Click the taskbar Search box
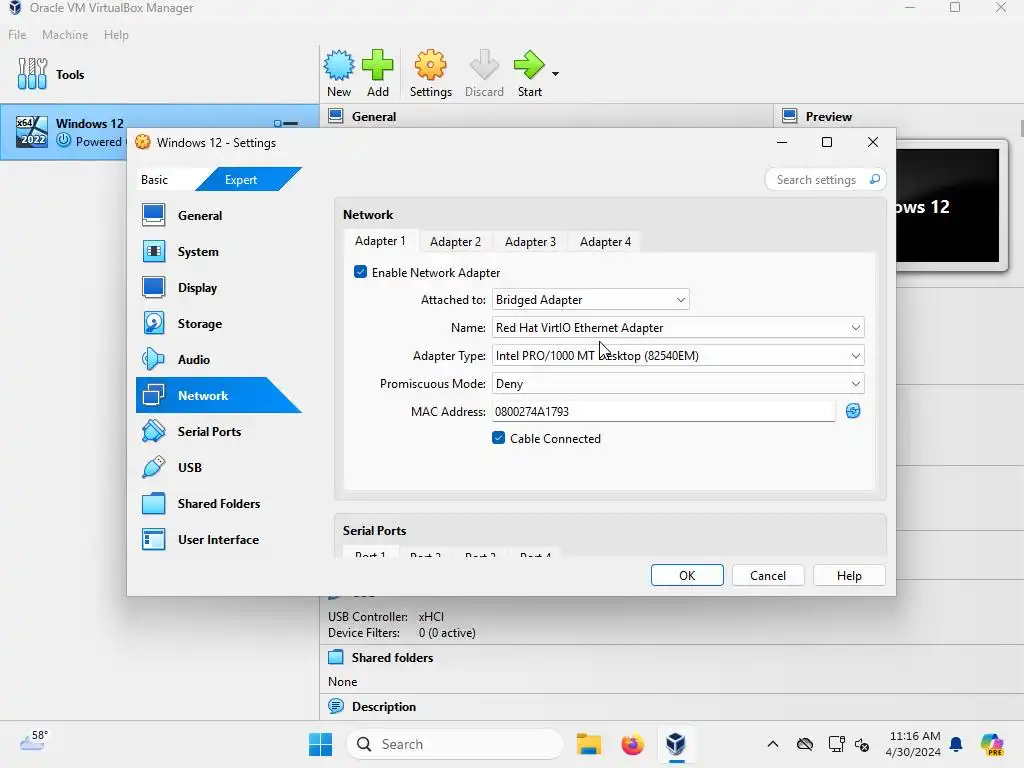1024x768 pixels. 455,744
